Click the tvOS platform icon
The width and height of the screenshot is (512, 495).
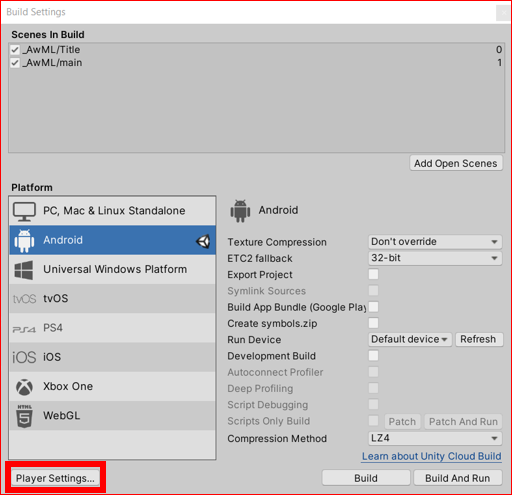(24, 299)
